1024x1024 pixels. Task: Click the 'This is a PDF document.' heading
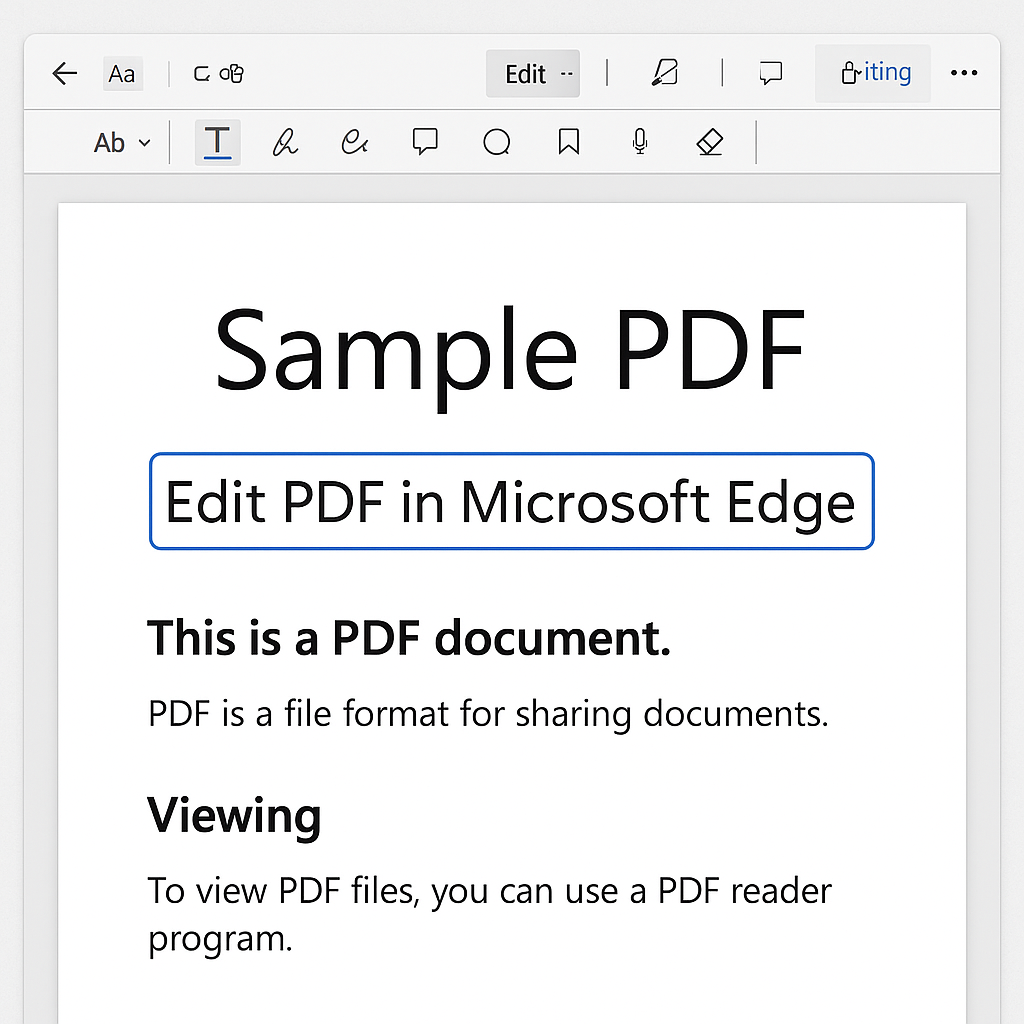[x=409, y=638]
